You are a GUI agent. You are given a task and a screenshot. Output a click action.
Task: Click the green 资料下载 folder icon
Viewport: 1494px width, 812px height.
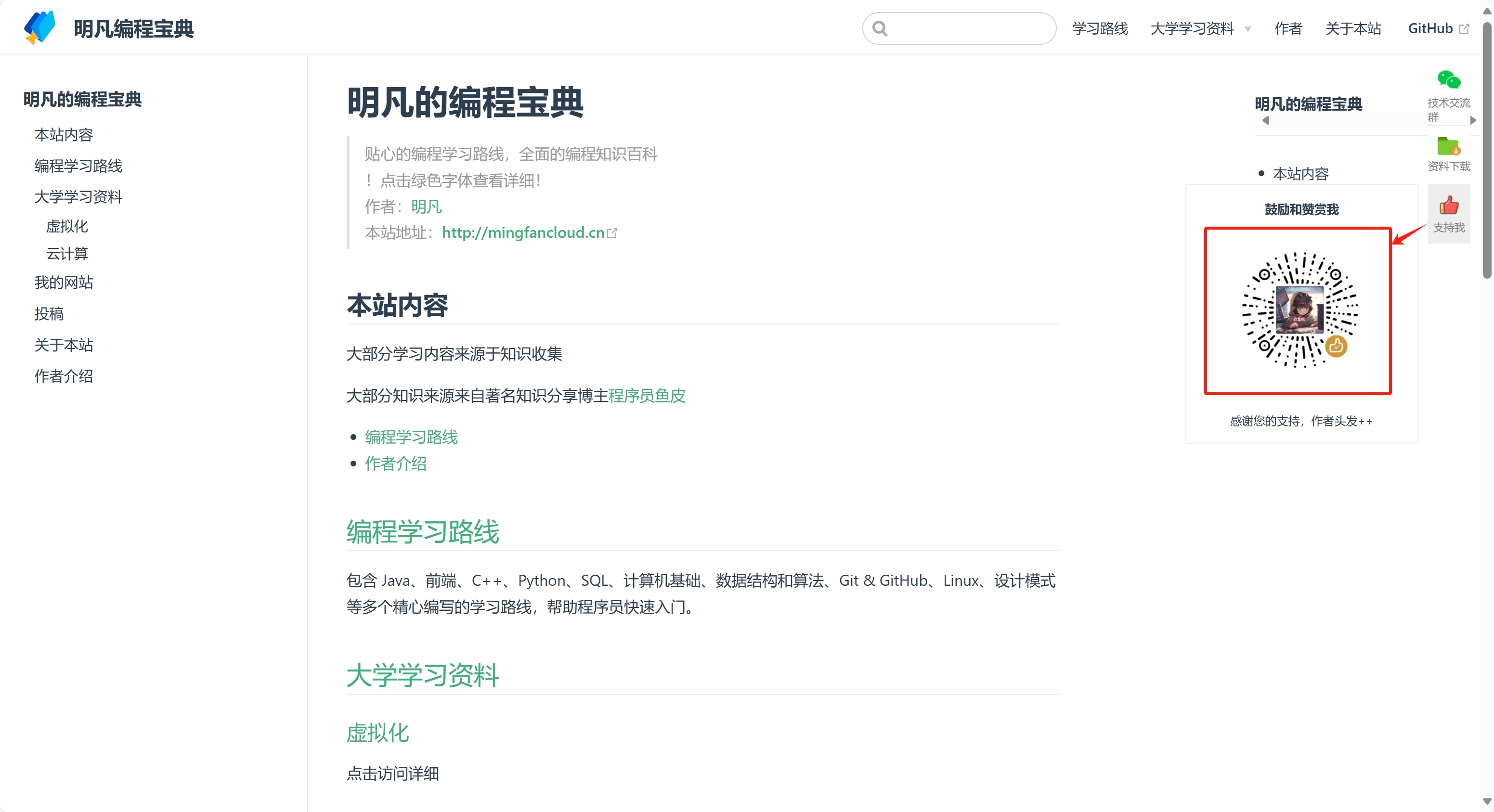1448,146
